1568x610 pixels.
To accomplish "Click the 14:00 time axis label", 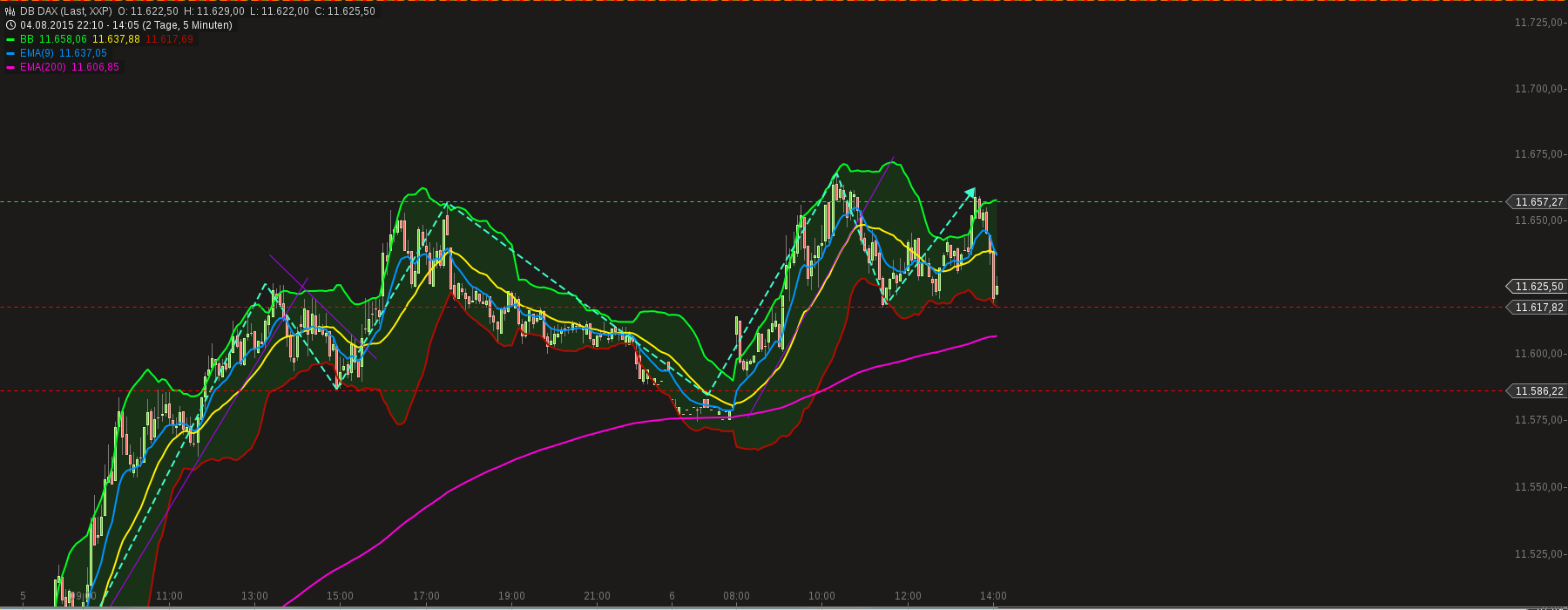I will pos(993,596).
